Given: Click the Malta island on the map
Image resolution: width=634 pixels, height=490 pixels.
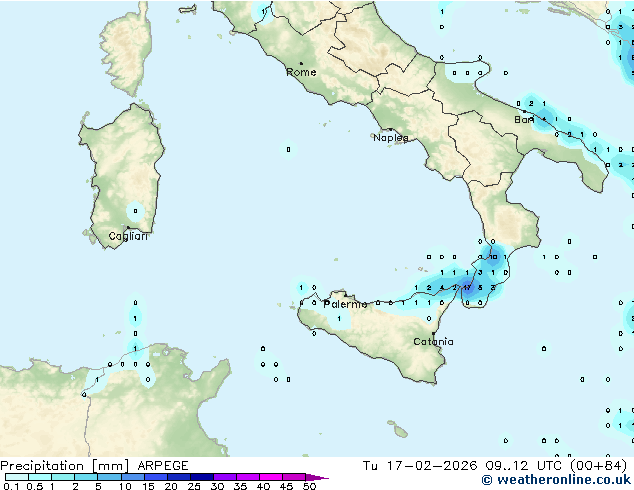Looking at the screenshot, I should pyautogui.click(x=401, y=433).
